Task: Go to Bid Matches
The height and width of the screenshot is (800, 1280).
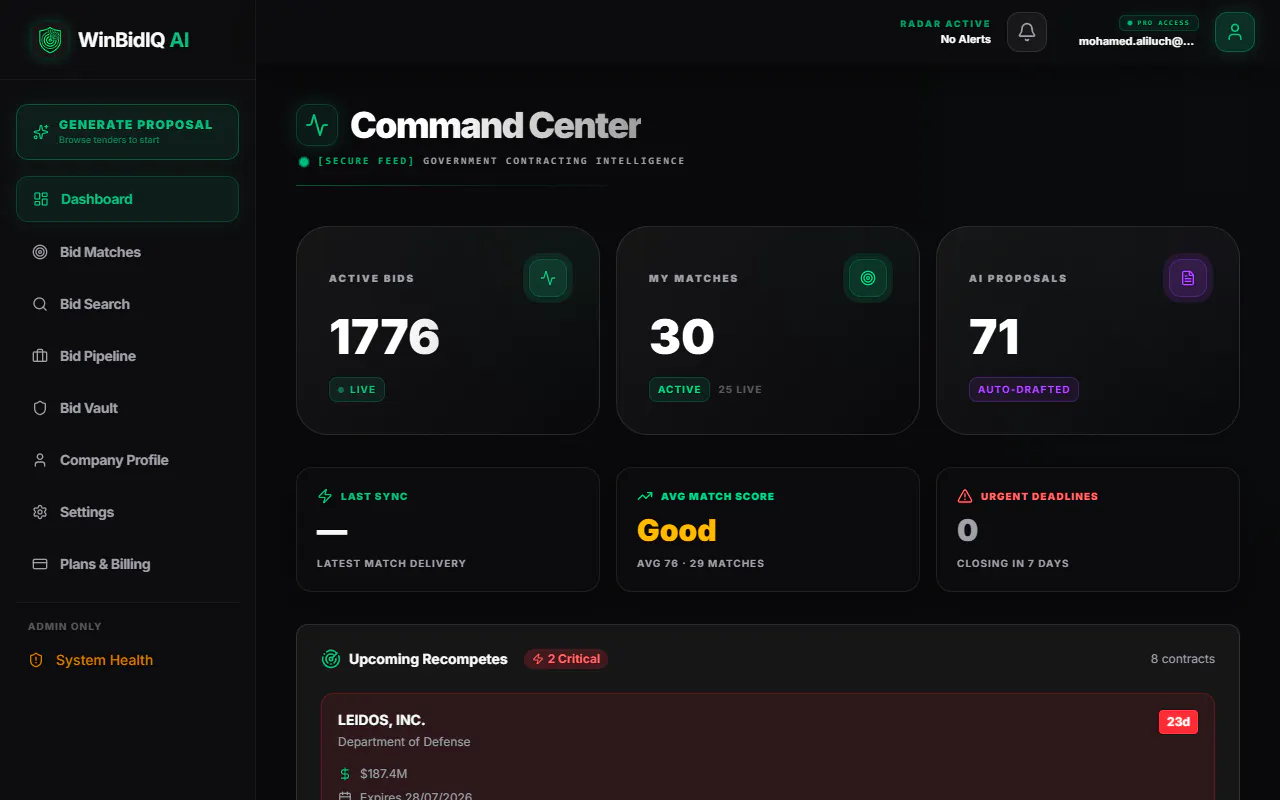Action: pyautogui.click(x=127, y=252)
